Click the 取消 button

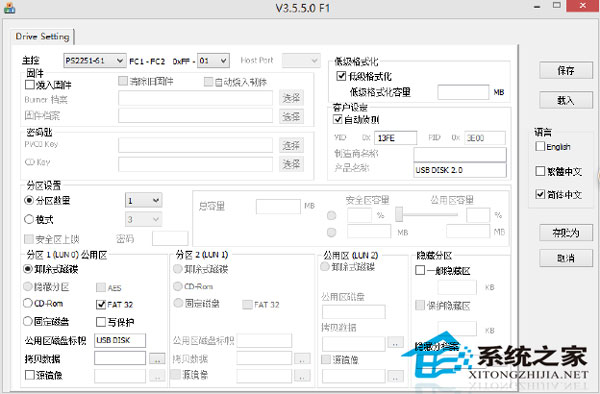[x=566, y=258]
